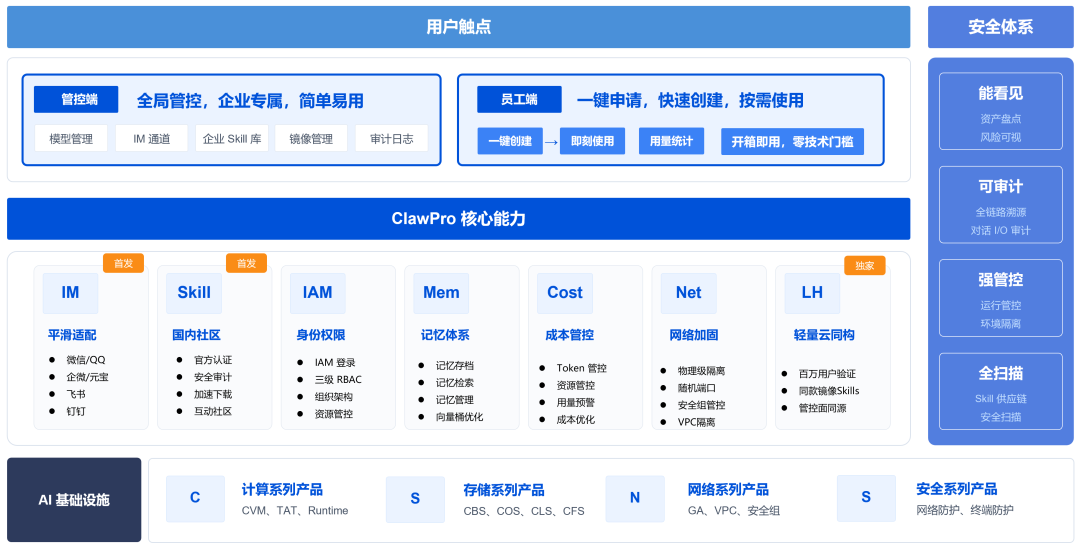Viewport: 1080px width, 548px height.
Task: Click the Skill icon tile
Action: [x=194, y=293]
